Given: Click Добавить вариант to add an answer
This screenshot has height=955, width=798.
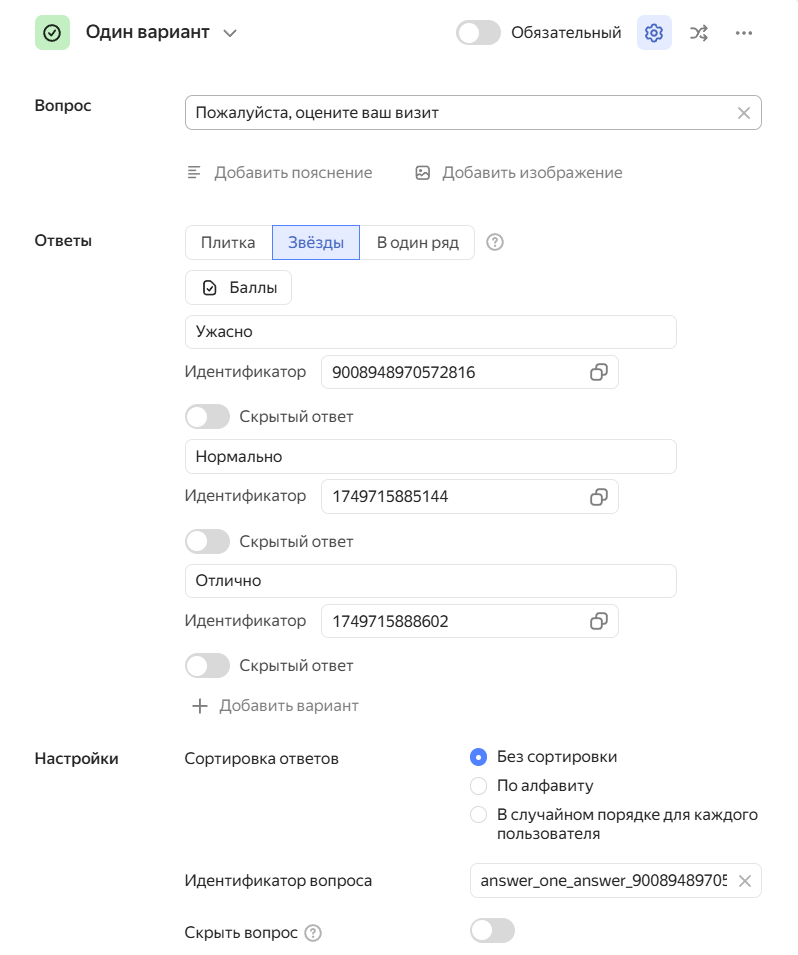Looking at the screenshot, I should tap(275, 706).
